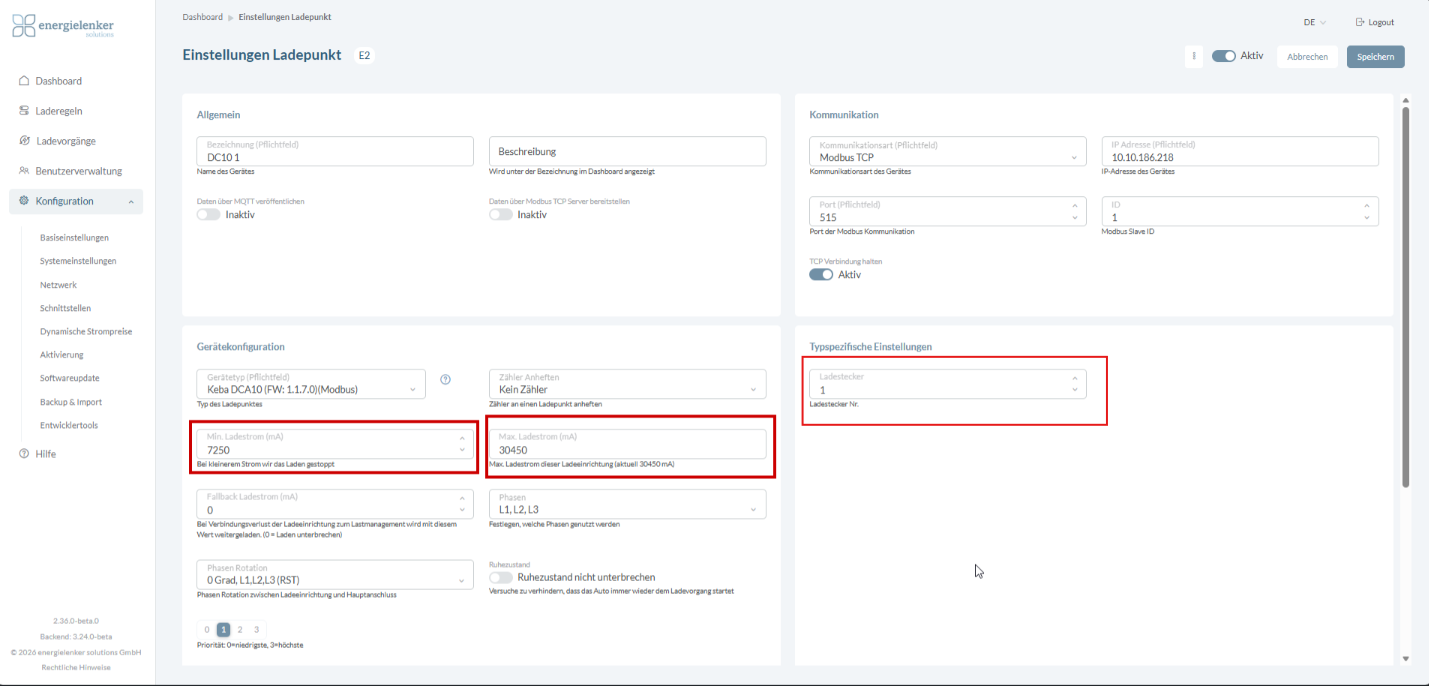Decrease Fallback Ladestrom with down arrow
The image size is (1429, 686).
point(462,510)
